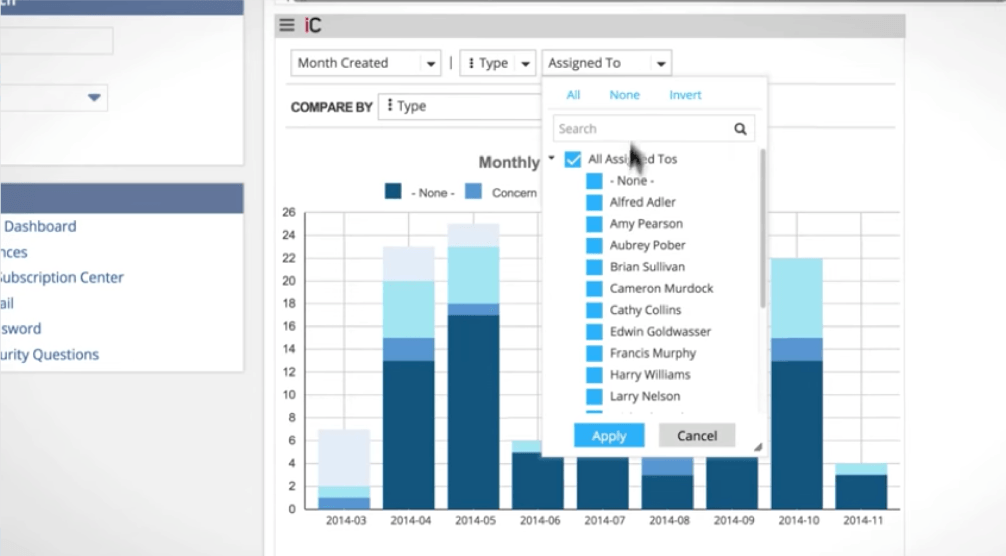Viewport: 1006px width, 556px height.
Task: Uncheck the Amy Pearson checkbox
Action: (x=594, y=224)
